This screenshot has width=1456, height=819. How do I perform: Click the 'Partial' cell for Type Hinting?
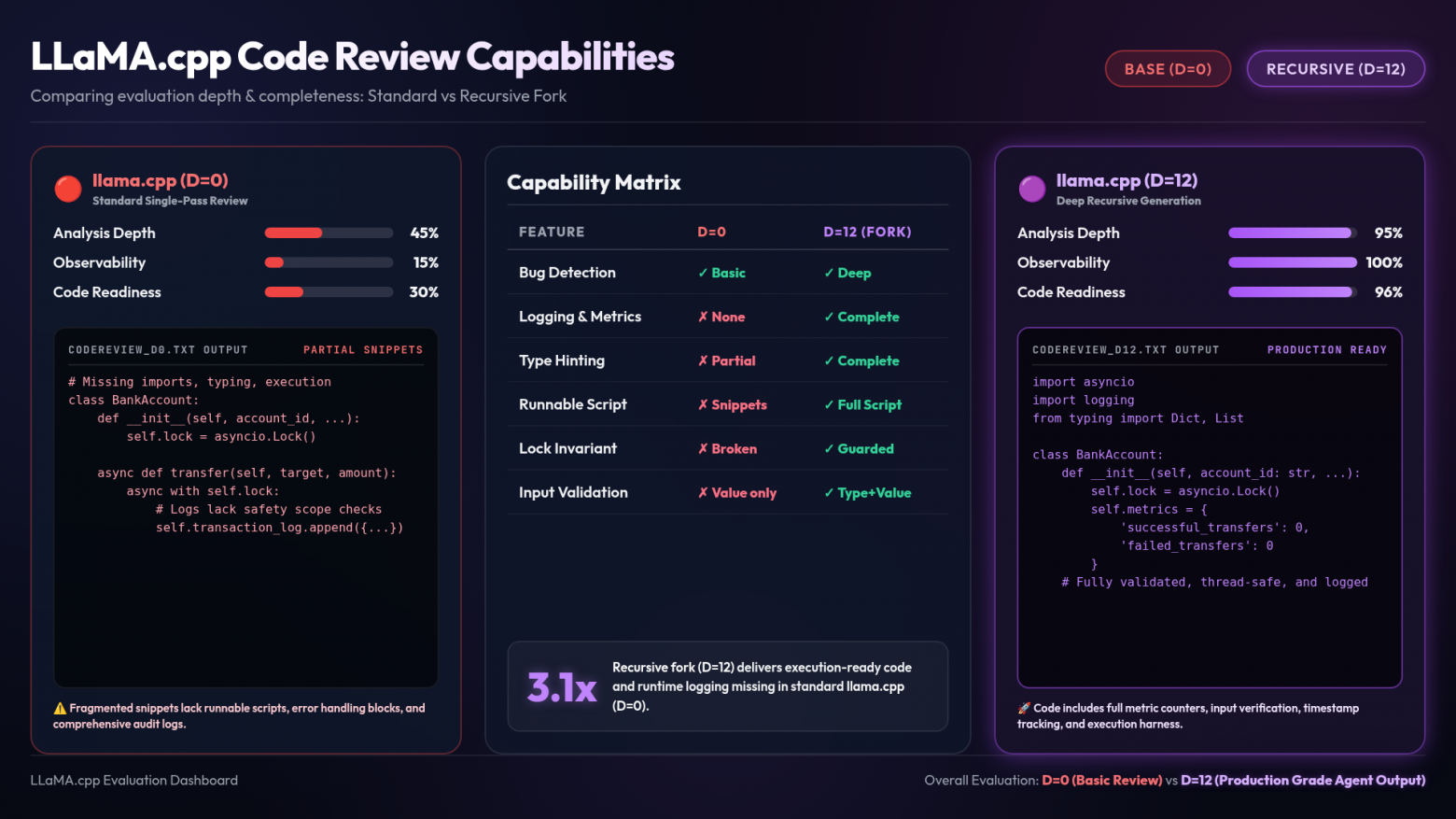(x=726, y=360)
